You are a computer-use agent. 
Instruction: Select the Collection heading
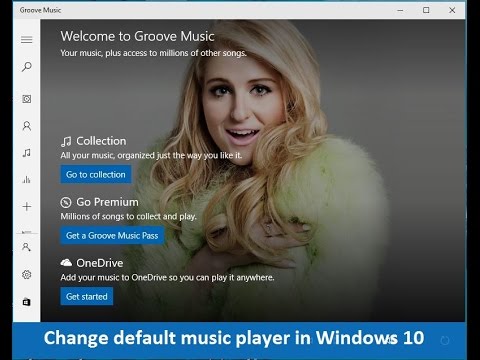pyautogui.click(x=101, y=141)
